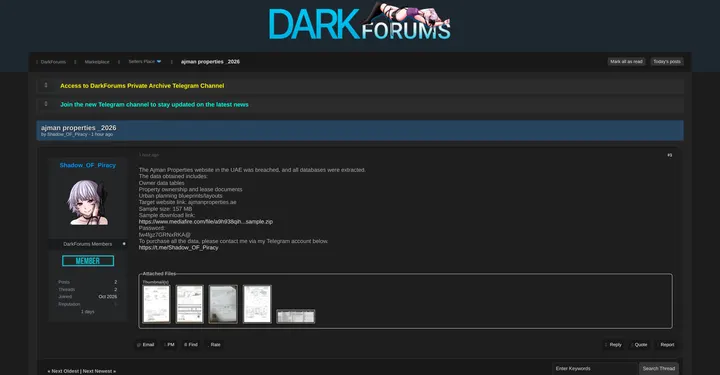This screenshot has width=720, height=375.
Task: Focus the Enter Keywords search field
Action: (595, 369)
